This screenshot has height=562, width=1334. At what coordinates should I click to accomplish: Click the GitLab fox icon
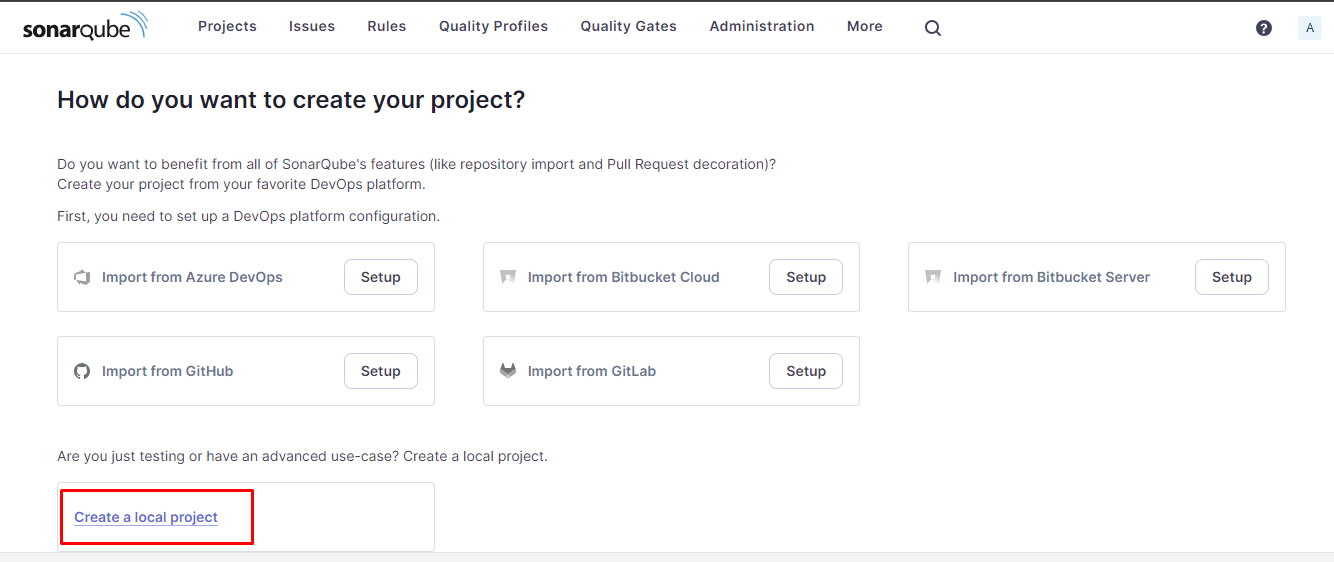[x=508, y=371]
